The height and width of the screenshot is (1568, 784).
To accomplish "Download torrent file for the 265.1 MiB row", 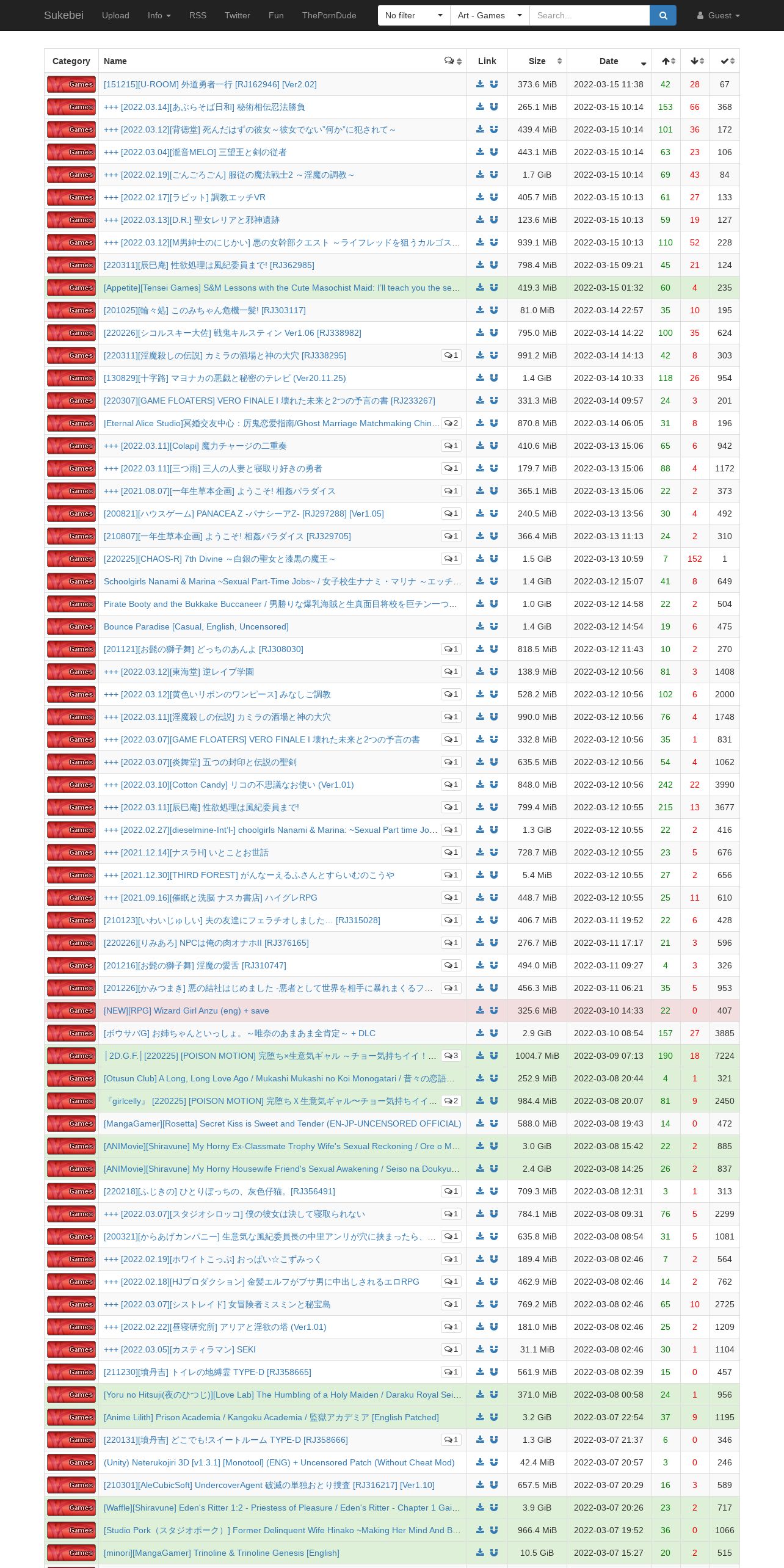I will 481,107.
